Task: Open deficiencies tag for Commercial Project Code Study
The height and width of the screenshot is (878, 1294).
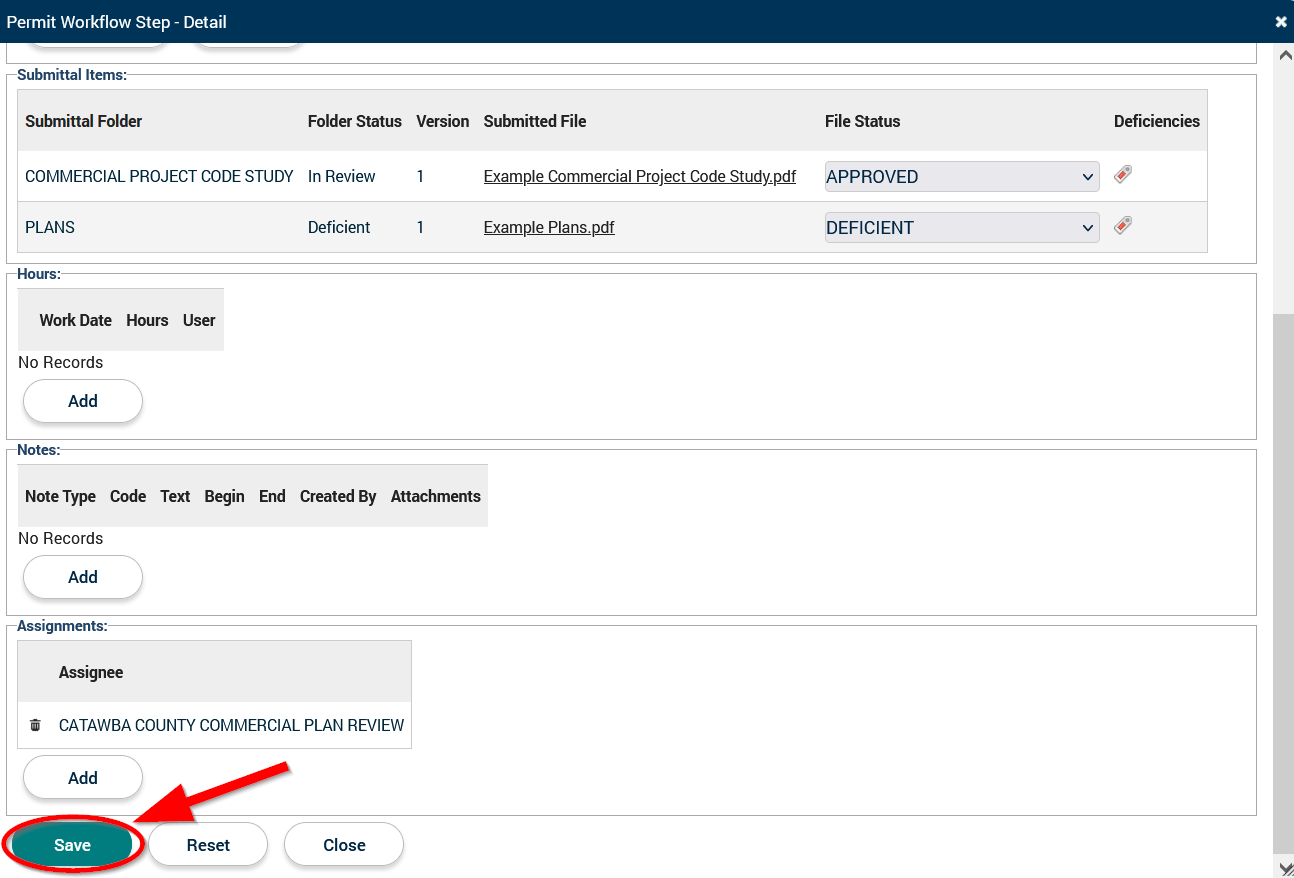Action: 1123,175
